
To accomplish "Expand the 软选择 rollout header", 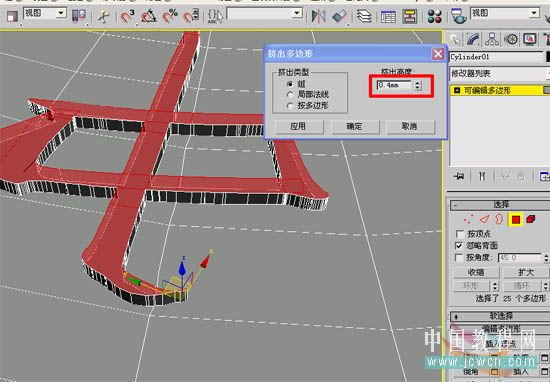I will (500, 316).
